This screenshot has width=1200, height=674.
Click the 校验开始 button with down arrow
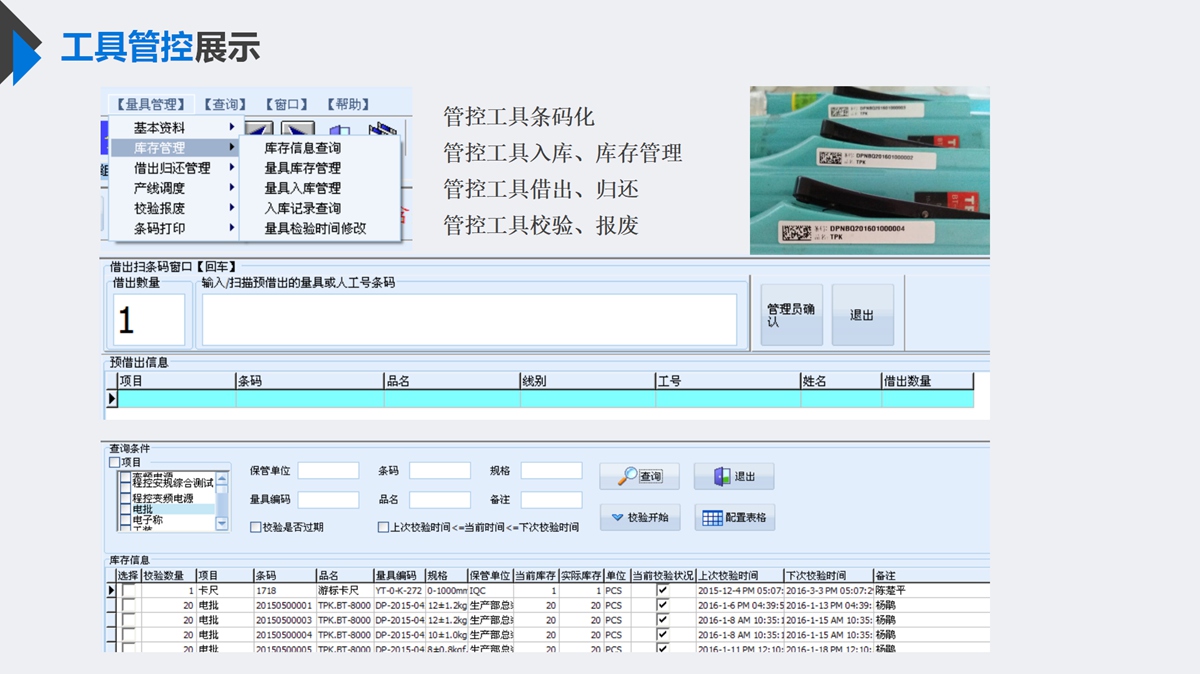(639, 518)
